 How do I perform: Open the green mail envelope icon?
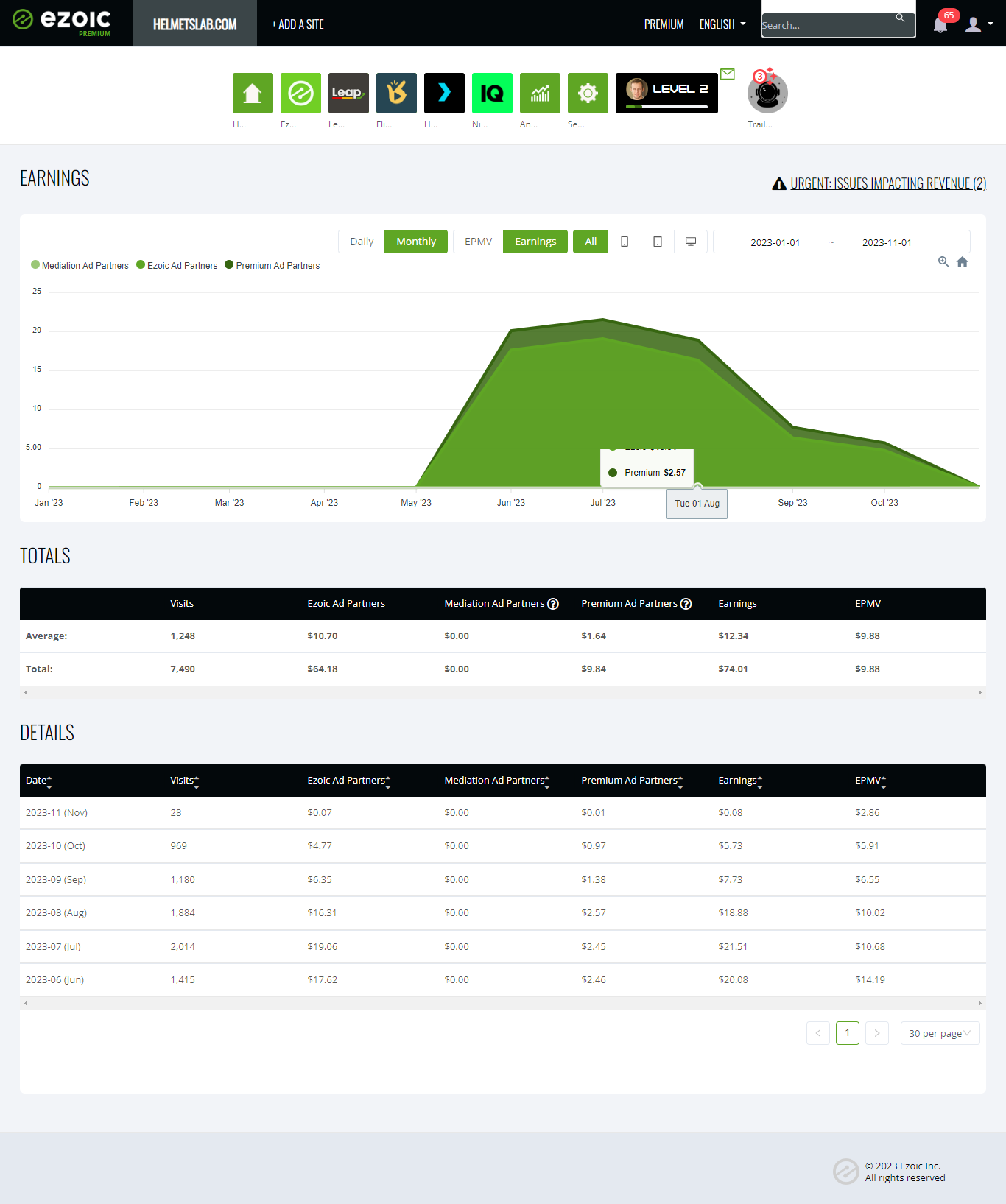tap(728, 74)
